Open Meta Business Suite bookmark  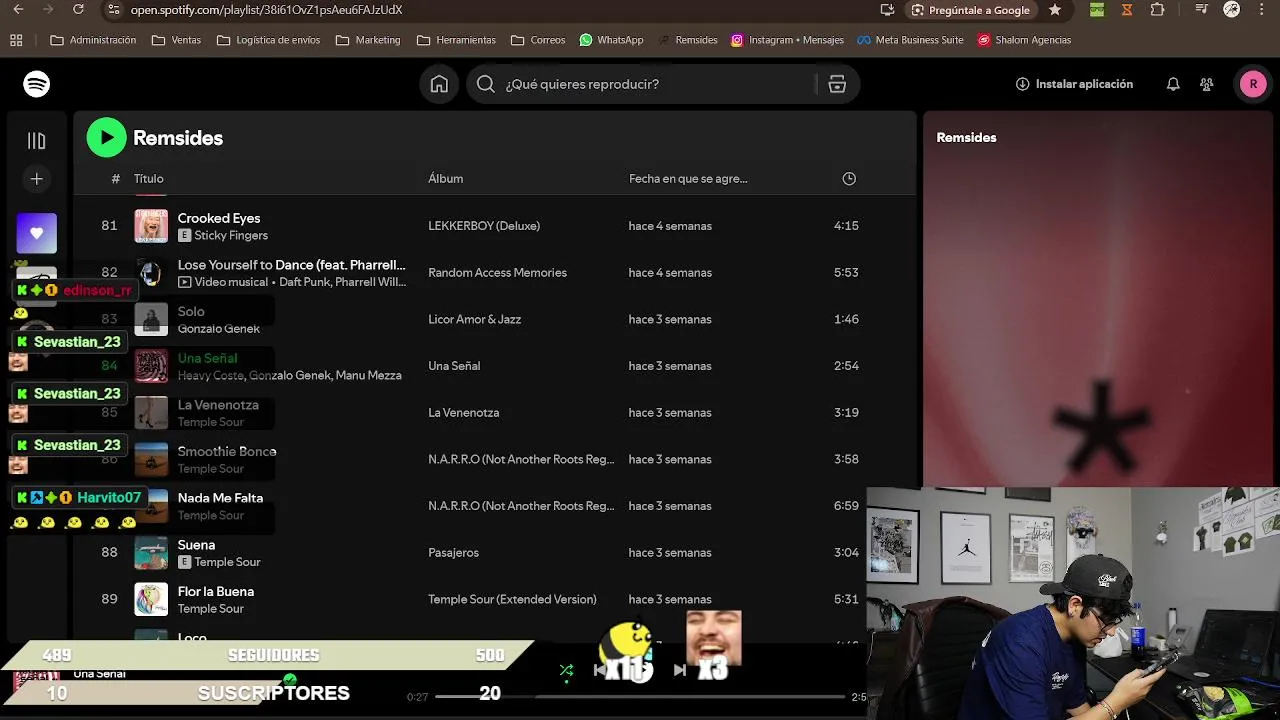click(x=911, y=40)
